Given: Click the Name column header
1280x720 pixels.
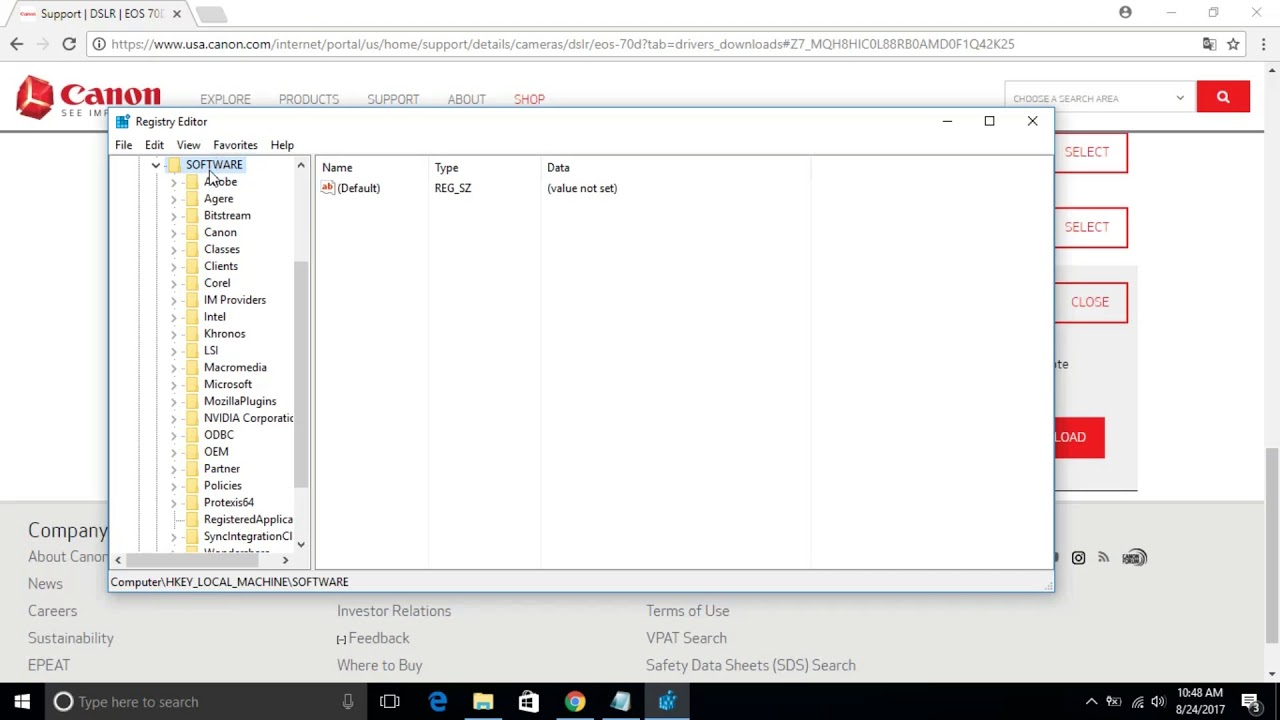Looking at the screenshot, I should pyautogui.click(x=372, y=168).
